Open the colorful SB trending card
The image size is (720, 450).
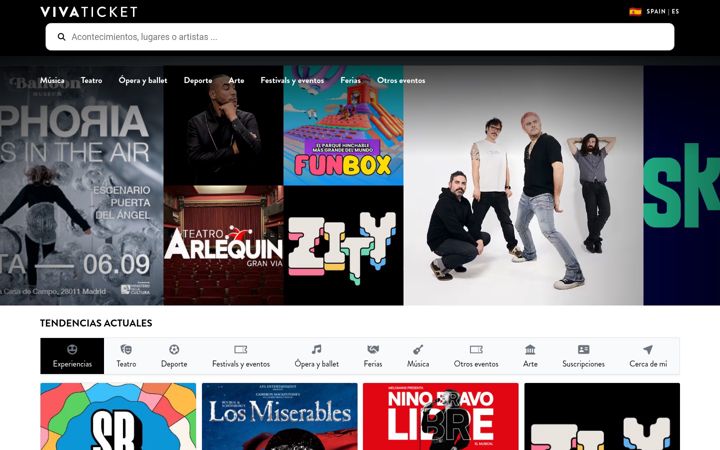click(x=118, y=416)
